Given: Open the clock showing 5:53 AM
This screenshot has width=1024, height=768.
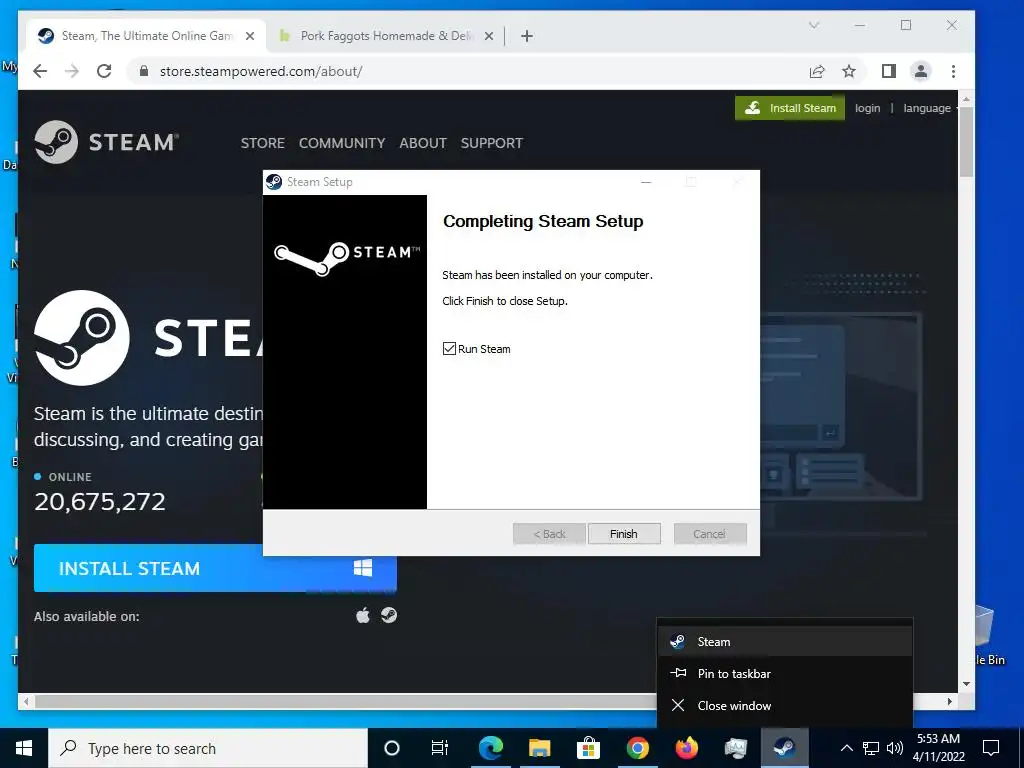Looking at the screenshot, I should coord(938,748).
